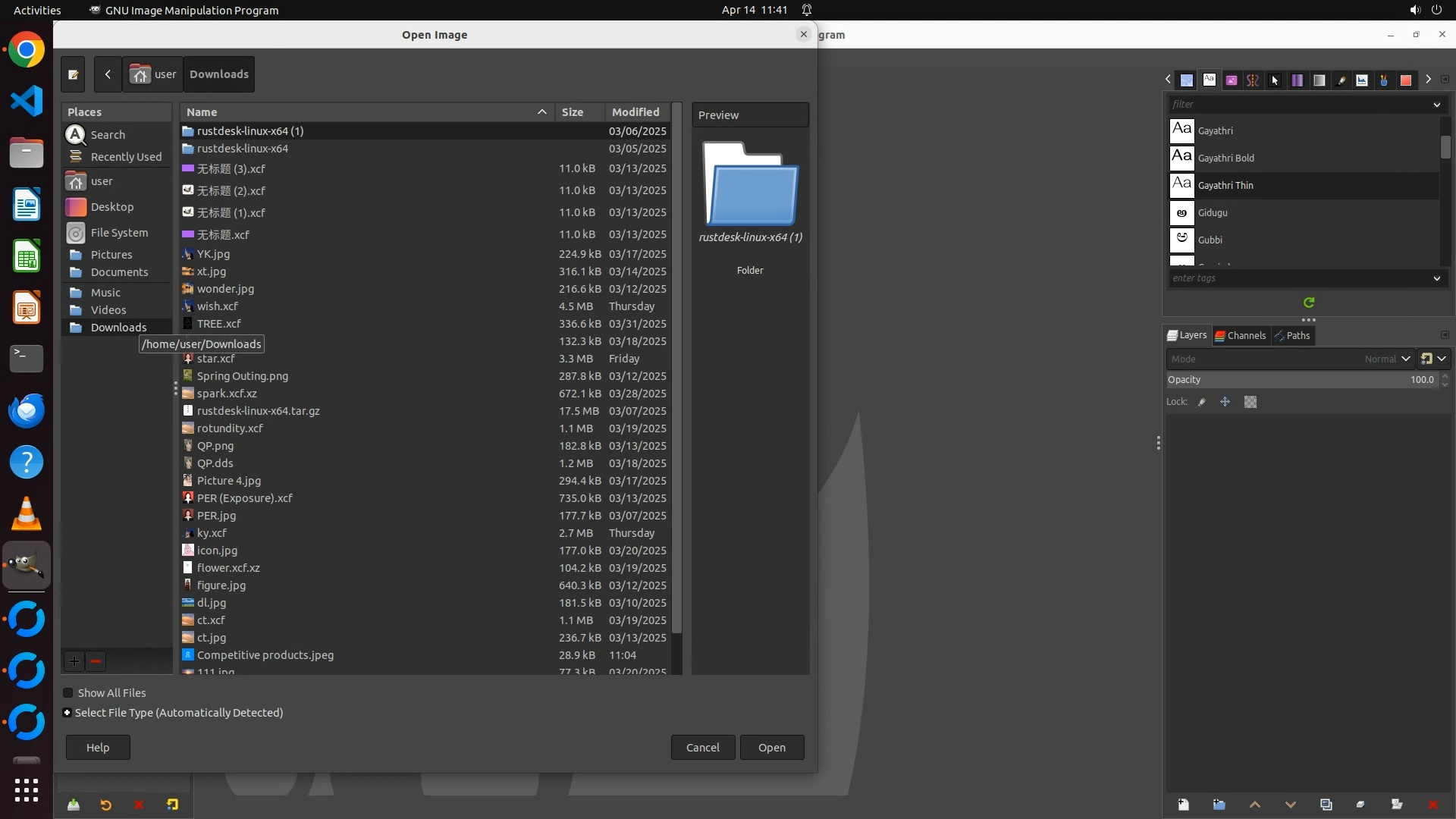Toggle the lock alpha channel icon
Image resolution: width=1456 pixels, height=819 pixels.
[x=1250, y=402]
